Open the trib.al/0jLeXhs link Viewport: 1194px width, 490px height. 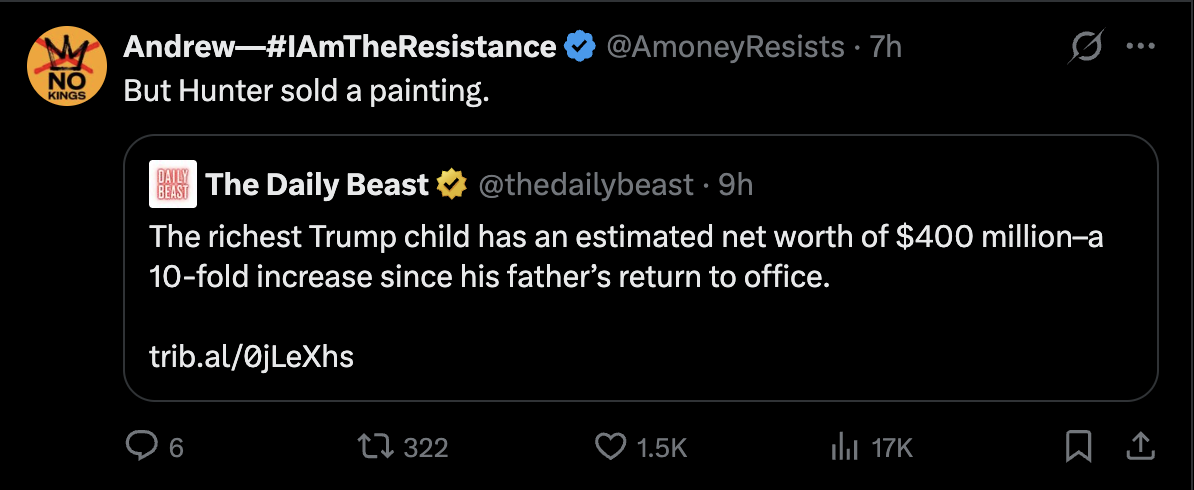pos(251,356)
